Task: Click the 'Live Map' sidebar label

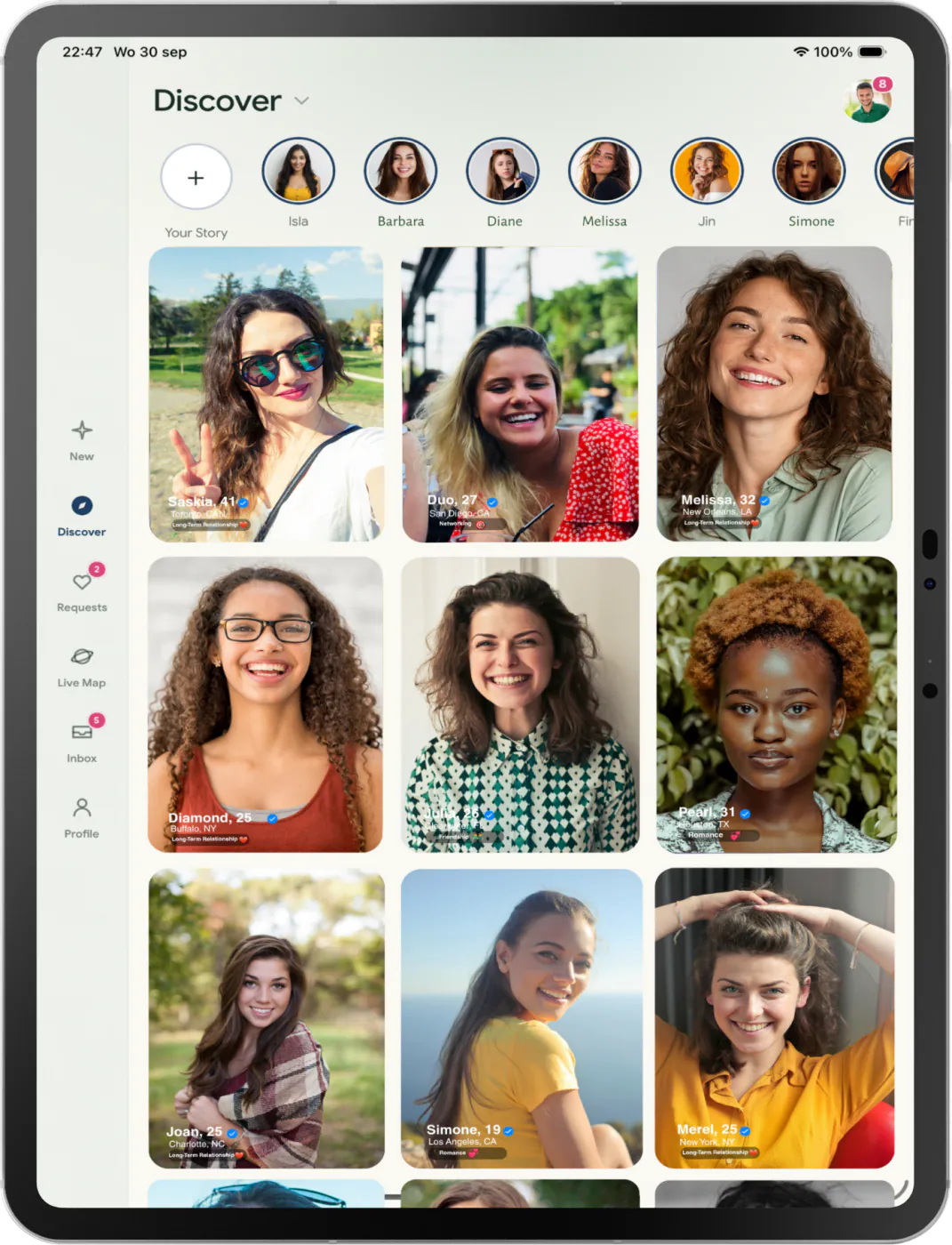Action: coord(82,683)
